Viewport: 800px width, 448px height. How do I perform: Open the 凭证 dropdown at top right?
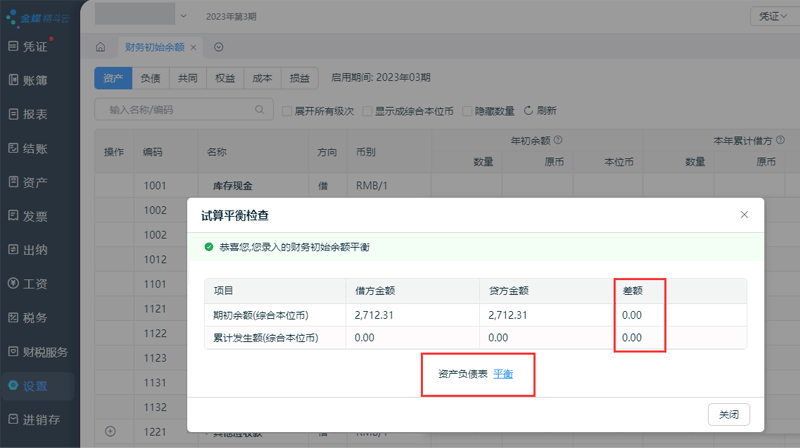click(x=773, y=16)
